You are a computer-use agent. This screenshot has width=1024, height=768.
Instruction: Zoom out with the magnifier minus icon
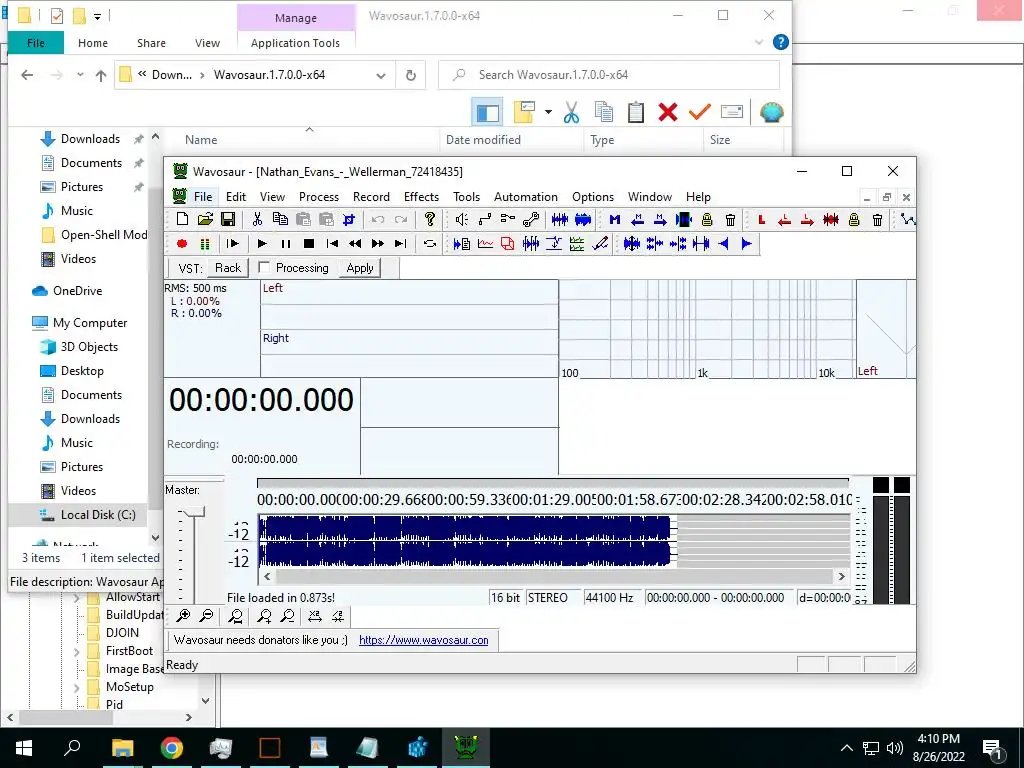click(206, 616)
